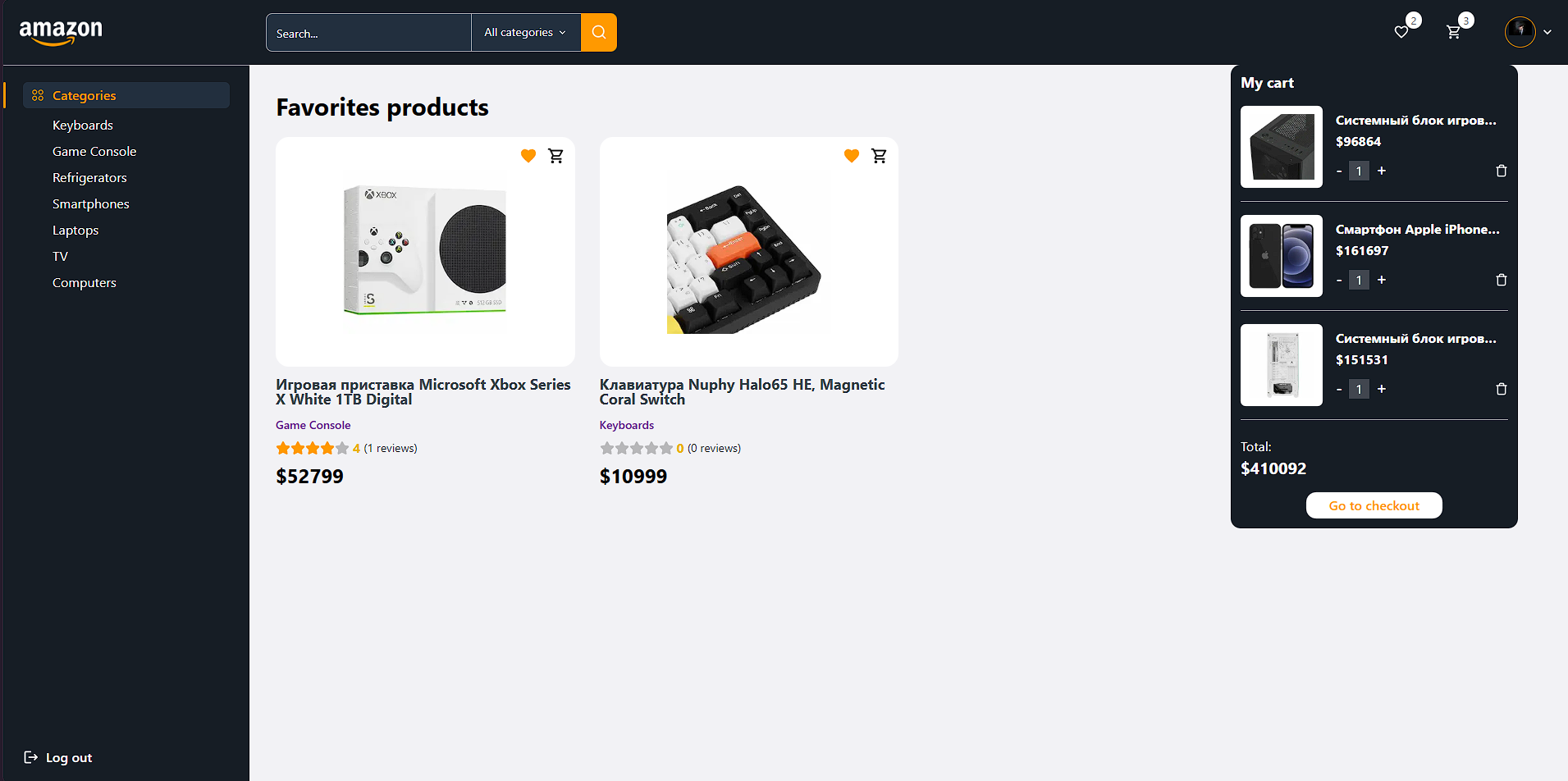Open the favorites heart icon in header

click(1401, 32)
